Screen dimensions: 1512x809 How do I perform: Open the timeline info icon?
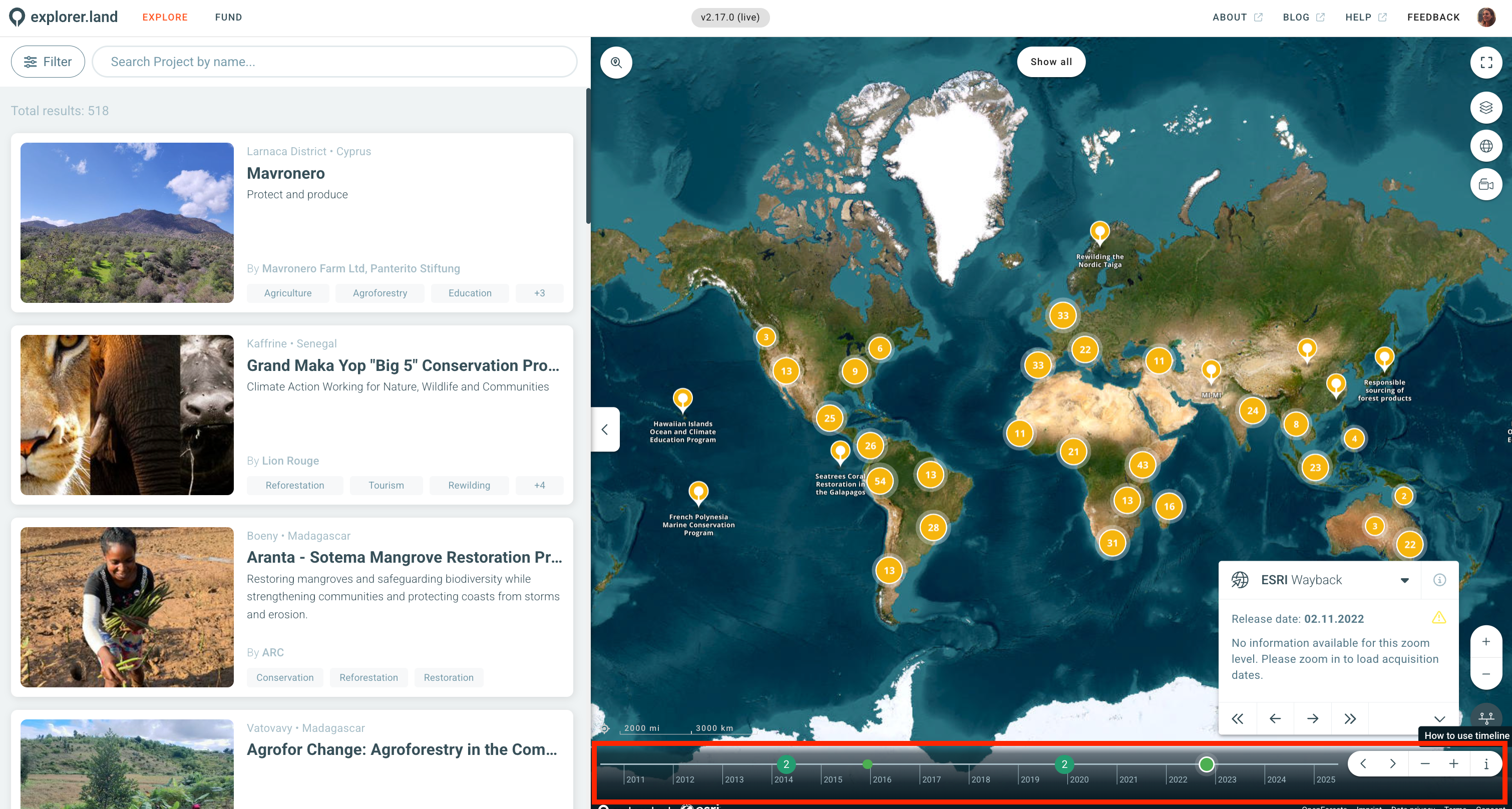1485,764
